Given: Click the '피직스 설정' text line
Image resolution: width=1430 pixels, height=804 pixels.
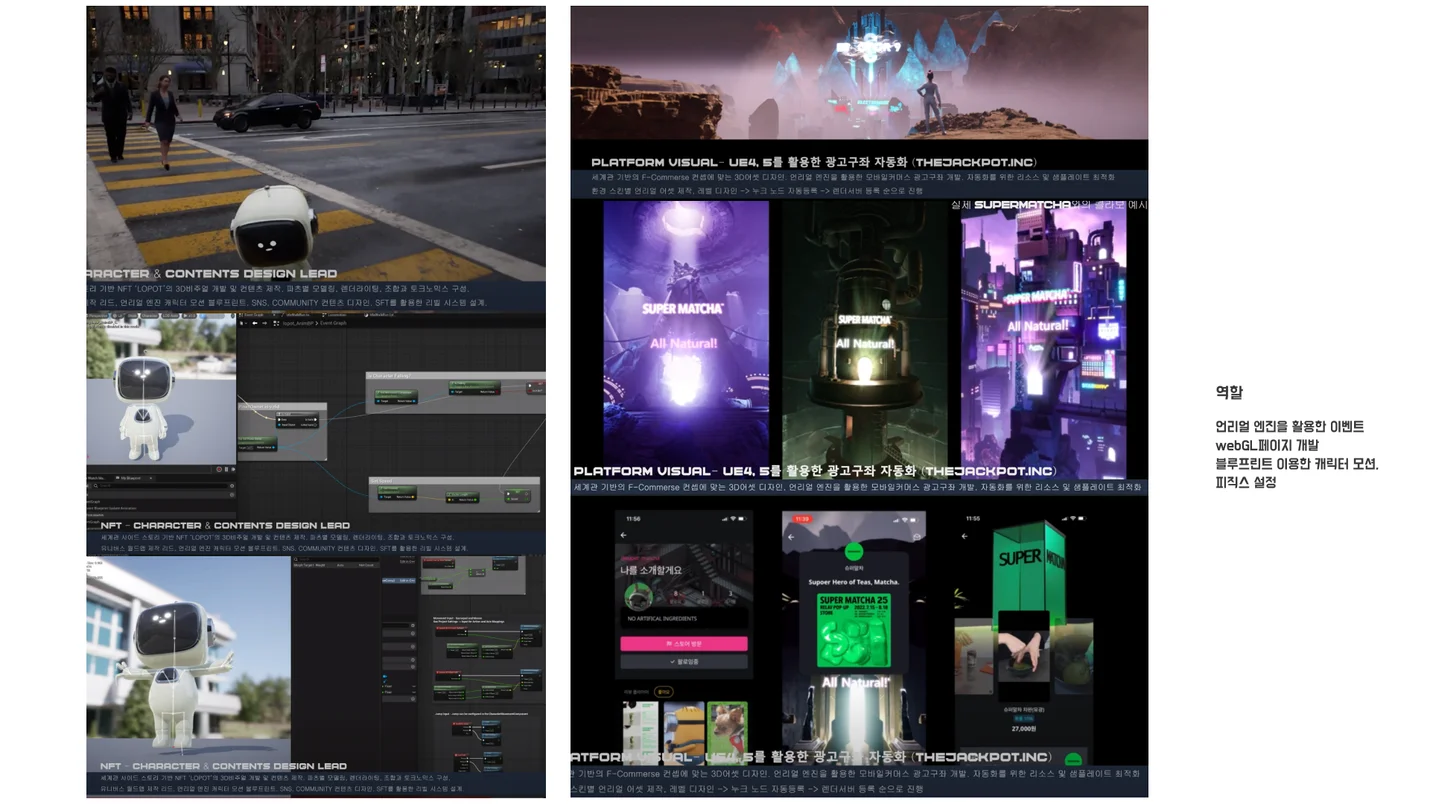Looking at the screenshot, I should (x=1246, y=482).
